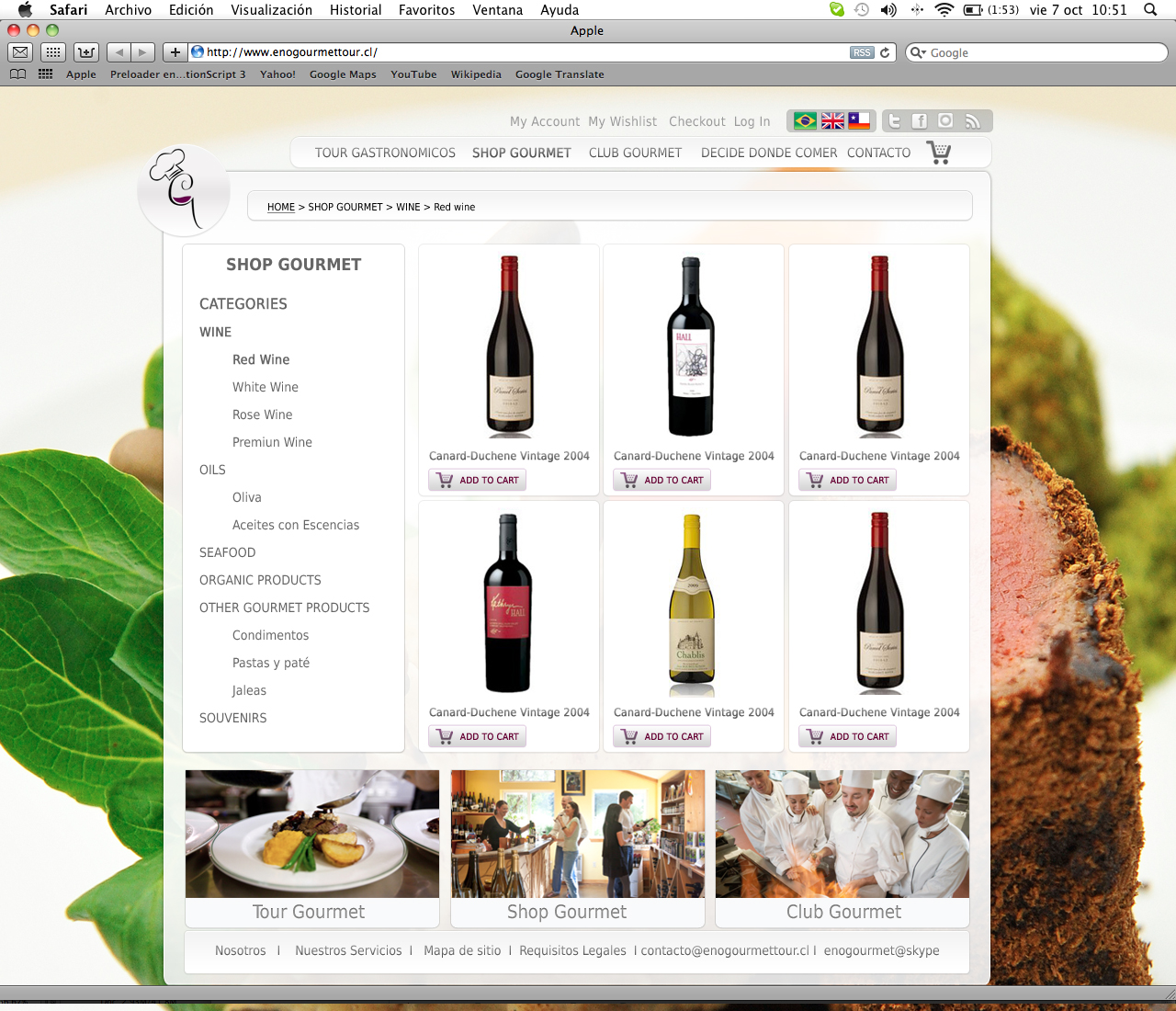Open the Ayuda menu

tap(560, 9)
